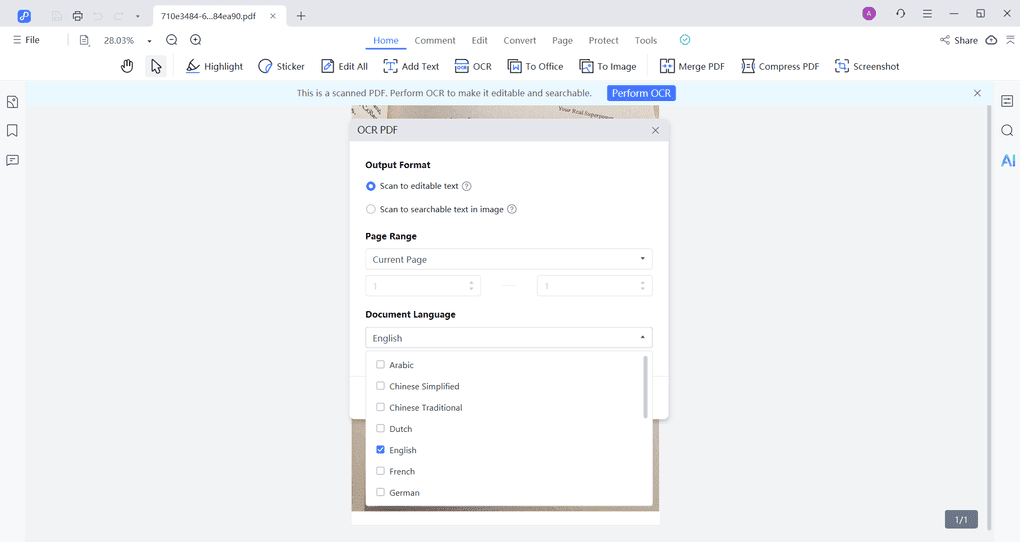
Task: Collapse the ribbon toolbar icon
Action: (x=1010, y=40)
